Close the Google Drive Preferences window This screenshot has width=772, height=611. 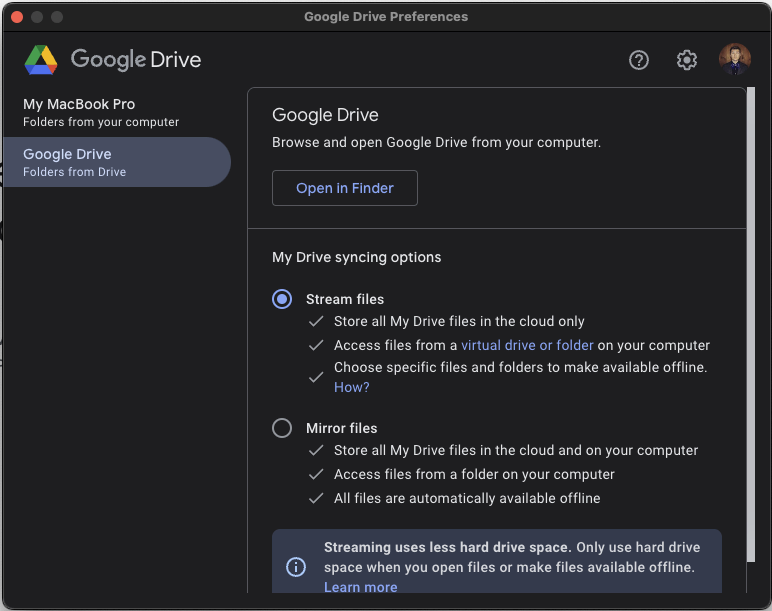coord(16,17)
